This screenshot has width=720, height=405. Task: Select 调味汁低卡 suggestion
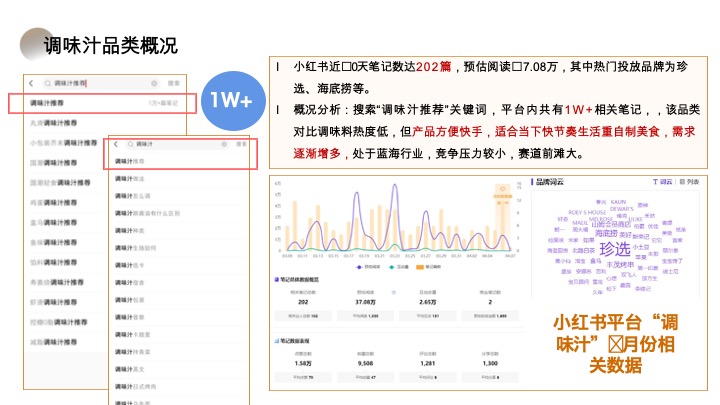pyautogui.click(x=129, y=265)
